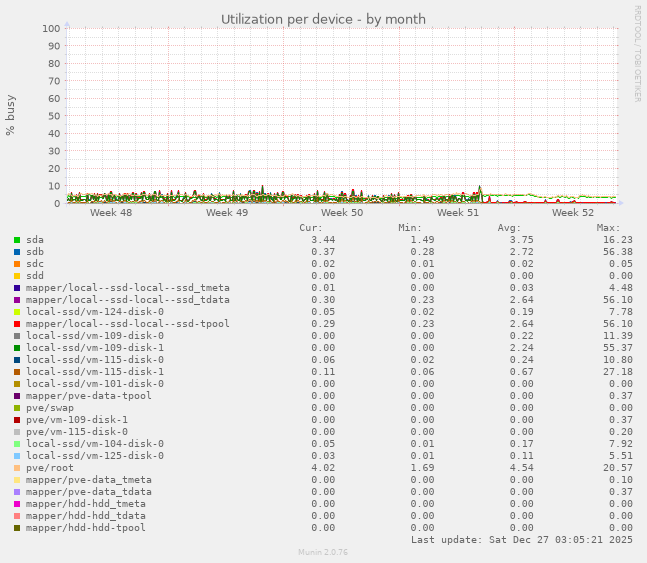Screen dimensions: 647x563
Task: Click sda current value 3.44
Action: tap(323, 240)
